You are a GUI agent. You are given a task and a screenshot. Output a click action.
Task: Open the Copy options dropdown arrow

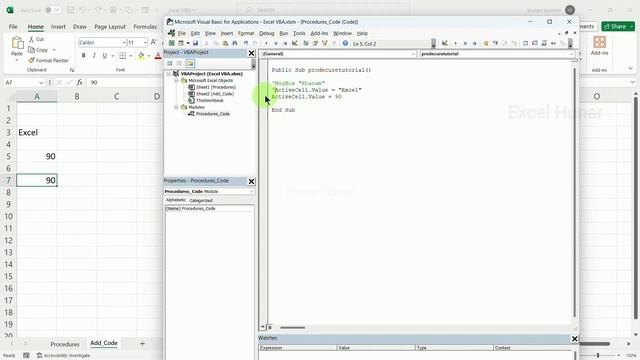[x=54, y=50]
